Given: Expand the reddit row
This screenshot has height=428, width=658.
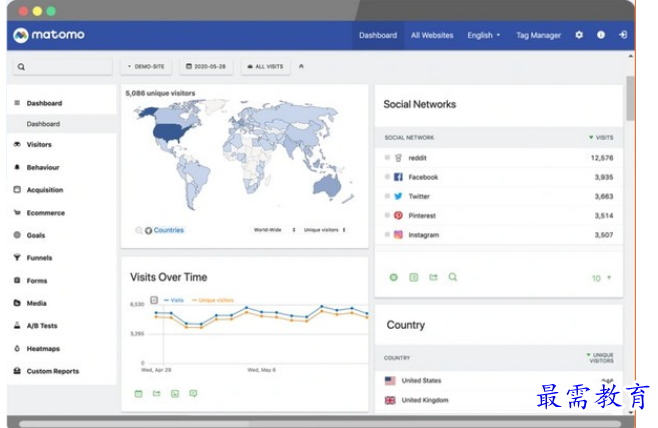Looking at the screenshot, I should (x=387, y=158).
